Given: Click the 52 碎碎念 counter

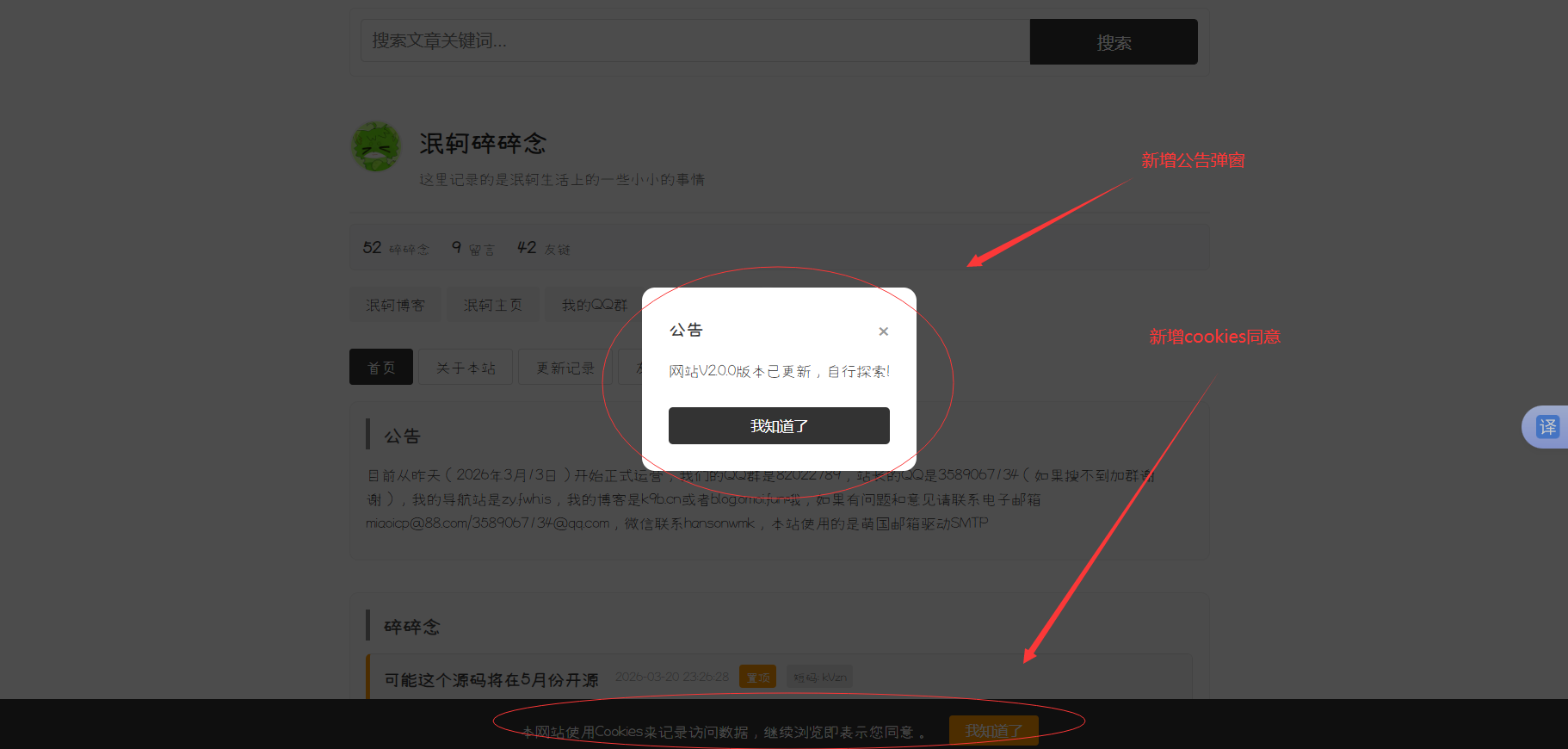Looking at the screenshot, I should [396, 248].
